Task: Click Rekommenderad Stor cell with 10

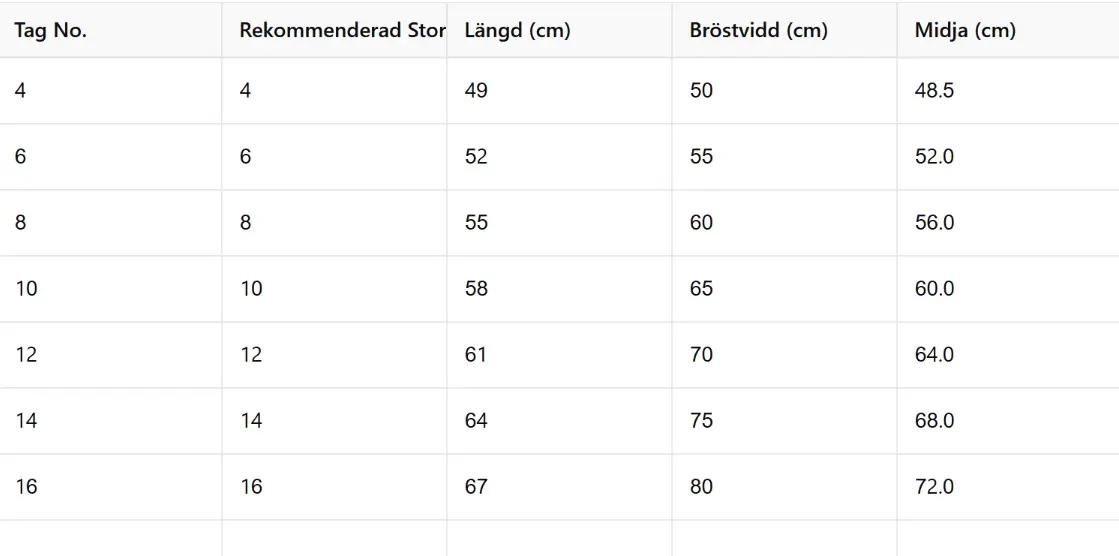Action: pyautogui.click(x=251, y=288)
